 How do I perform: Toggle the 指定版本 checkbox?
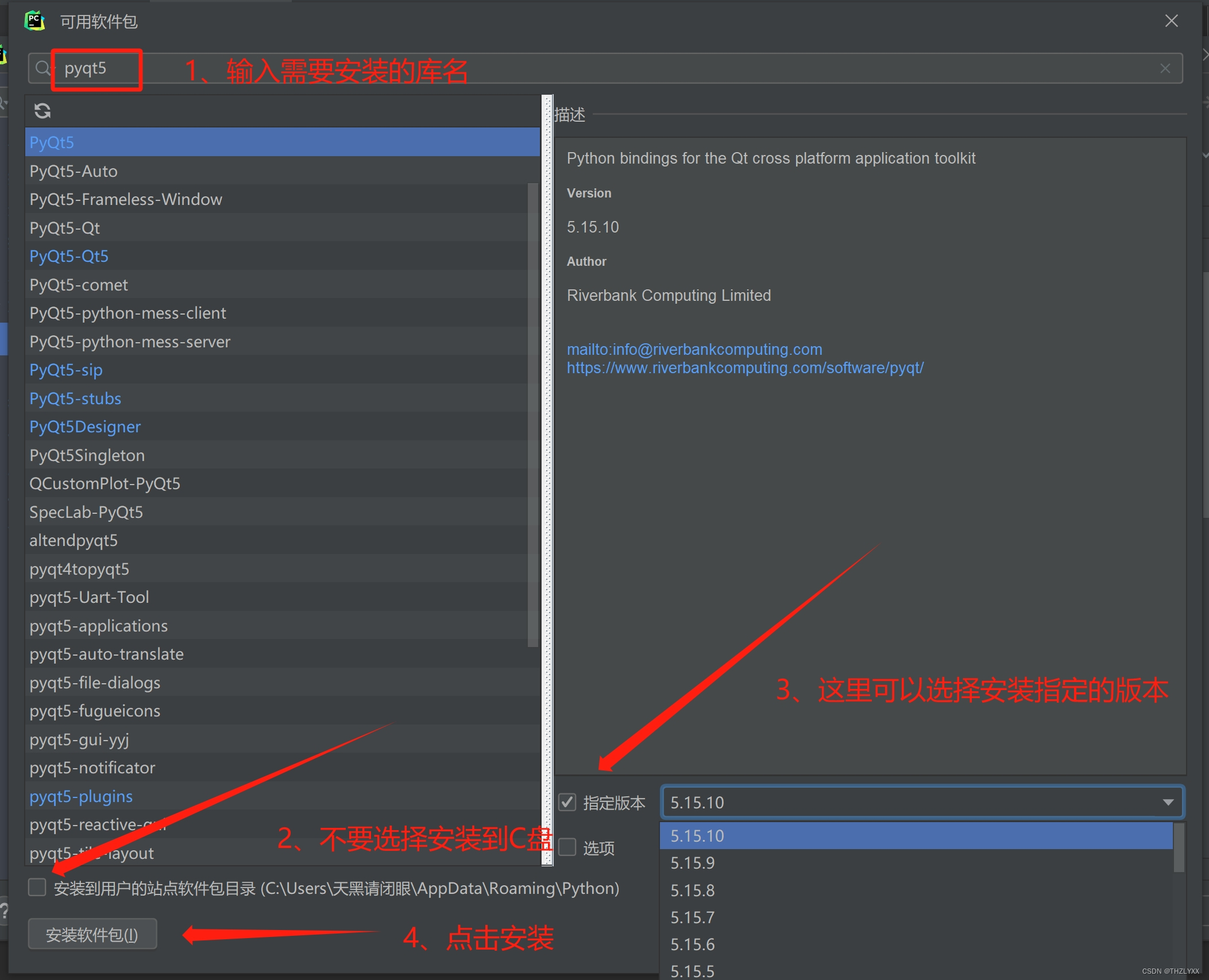[567, 802]
